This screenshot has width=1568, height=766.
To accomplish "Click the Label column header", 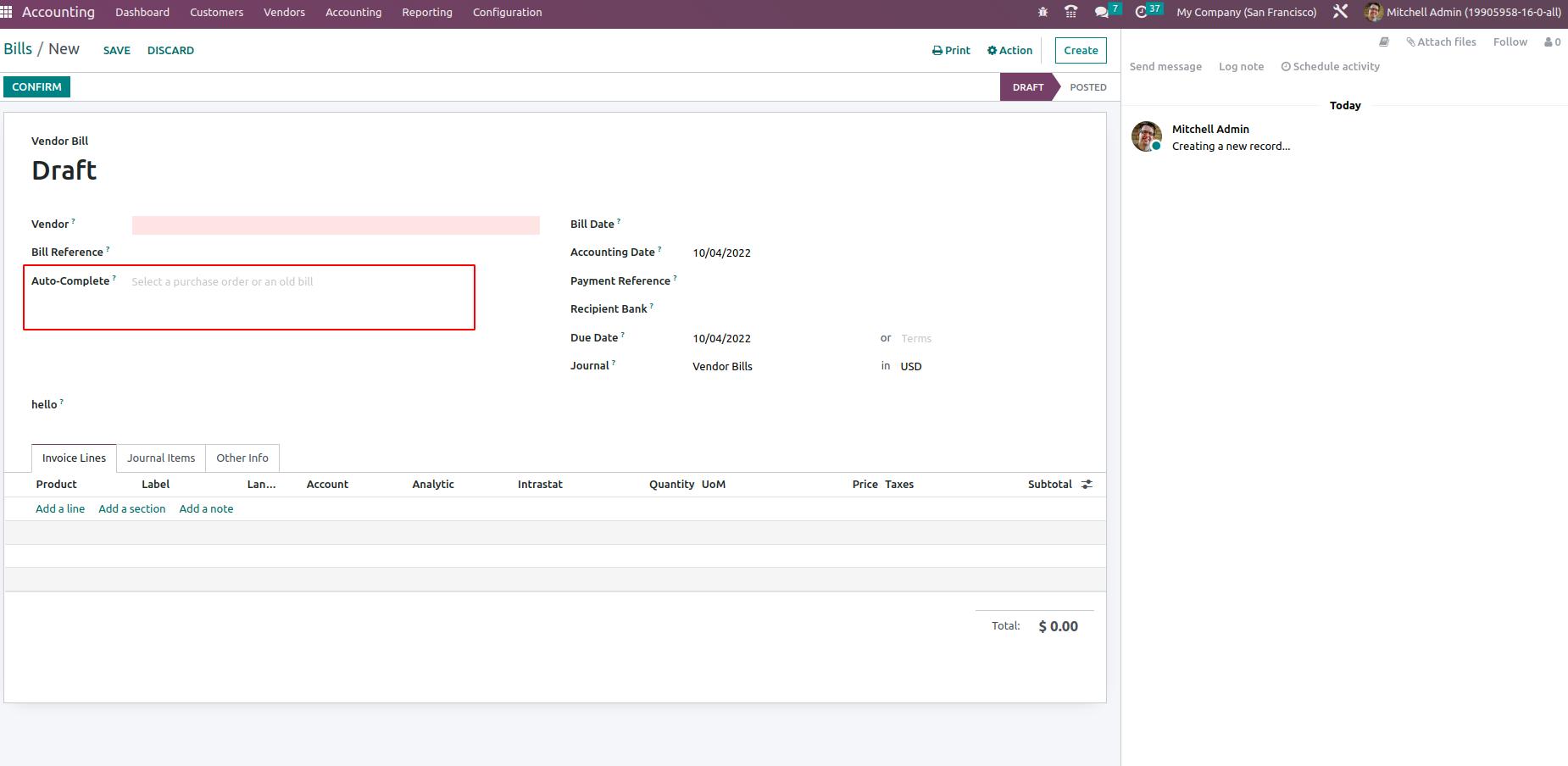I will coord(155,484).
